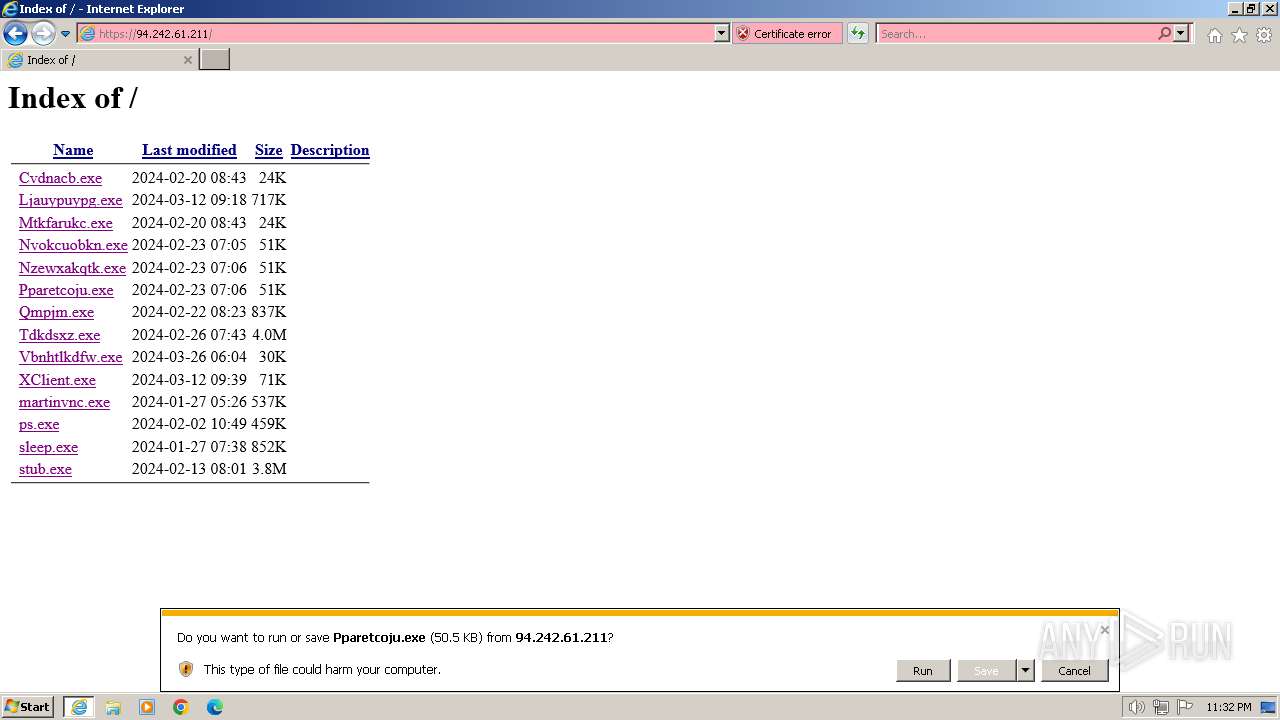
Task: Go back with the Back arrow button
Action: click(x=15, y=33)
